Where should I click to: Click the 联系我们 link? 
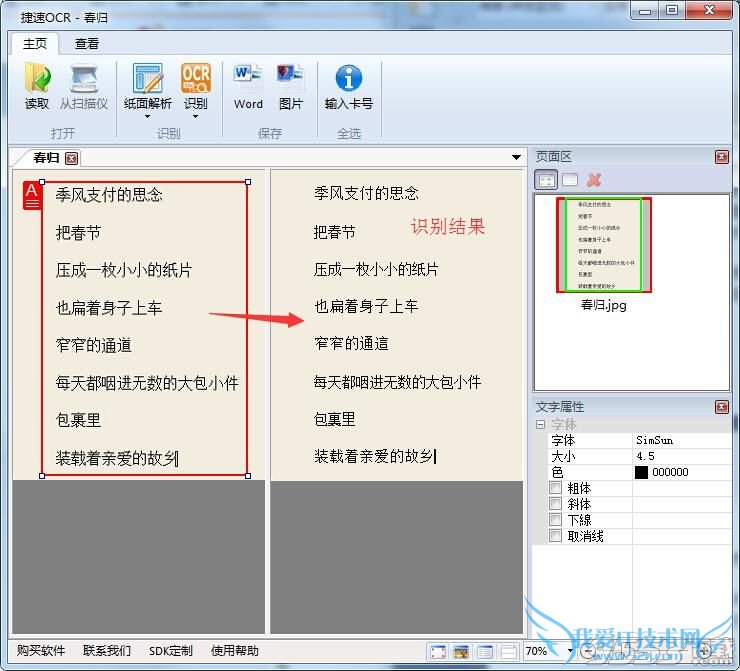pyautogui.click(x=107, y=651)
